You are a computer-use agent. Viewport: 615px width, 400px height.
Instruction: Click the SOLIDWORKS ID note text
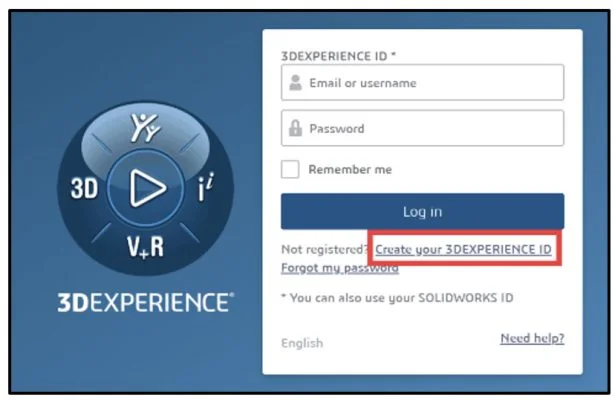tap(397, 298)
